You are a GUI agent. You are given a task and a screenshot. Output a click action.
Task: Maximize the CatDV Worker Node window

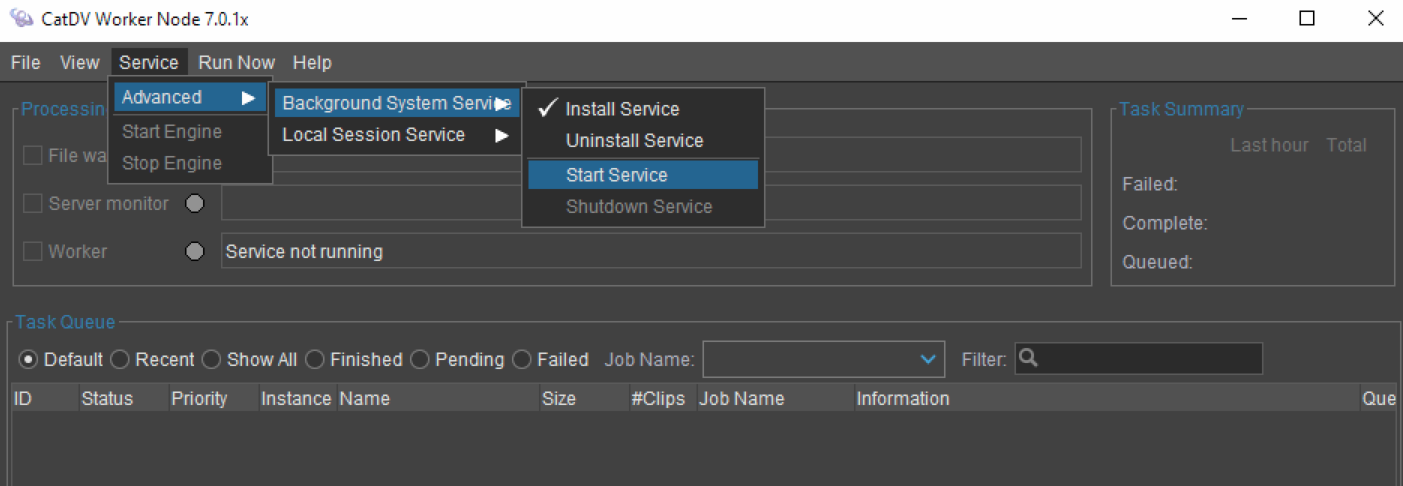(x=1307, y=19)
